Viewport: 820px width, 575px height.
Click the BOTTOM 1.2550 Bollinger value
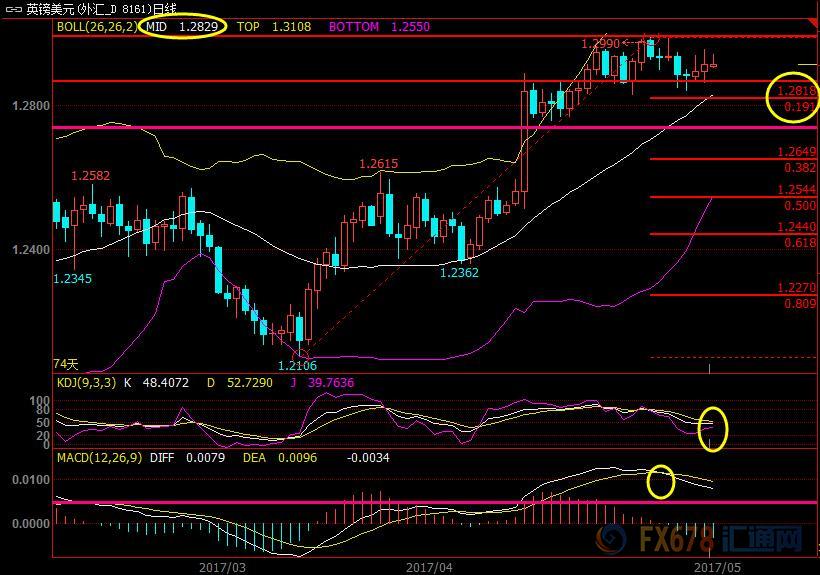[x=380, y=27]
